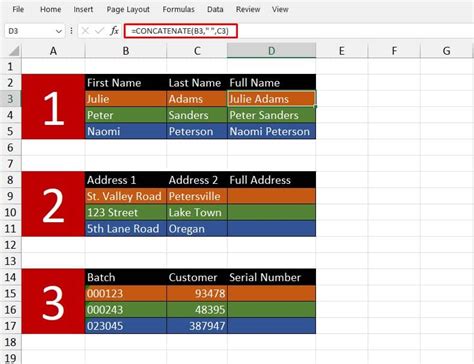Viewport: 474px width, 364px height.
Task: Select the Peterson cell in column C
Action: pos(197,131)
